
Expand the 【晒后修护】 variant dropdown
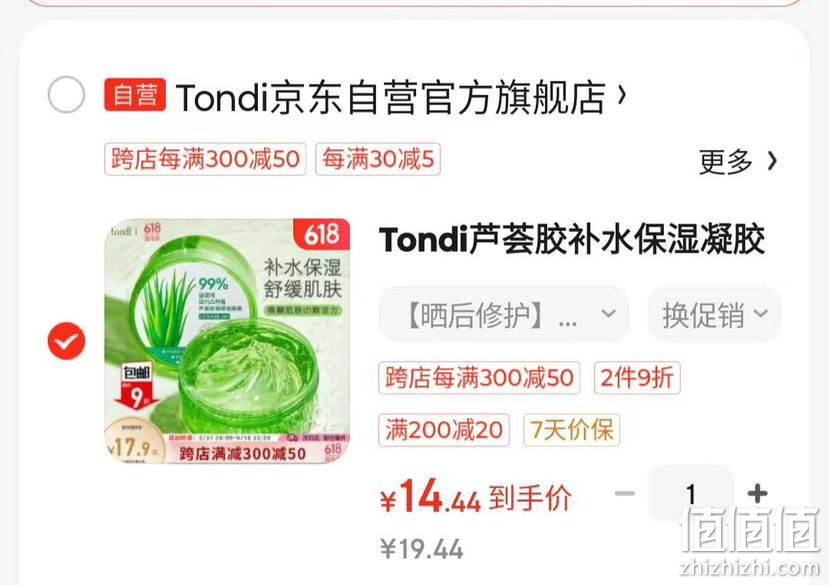point(504,315)
